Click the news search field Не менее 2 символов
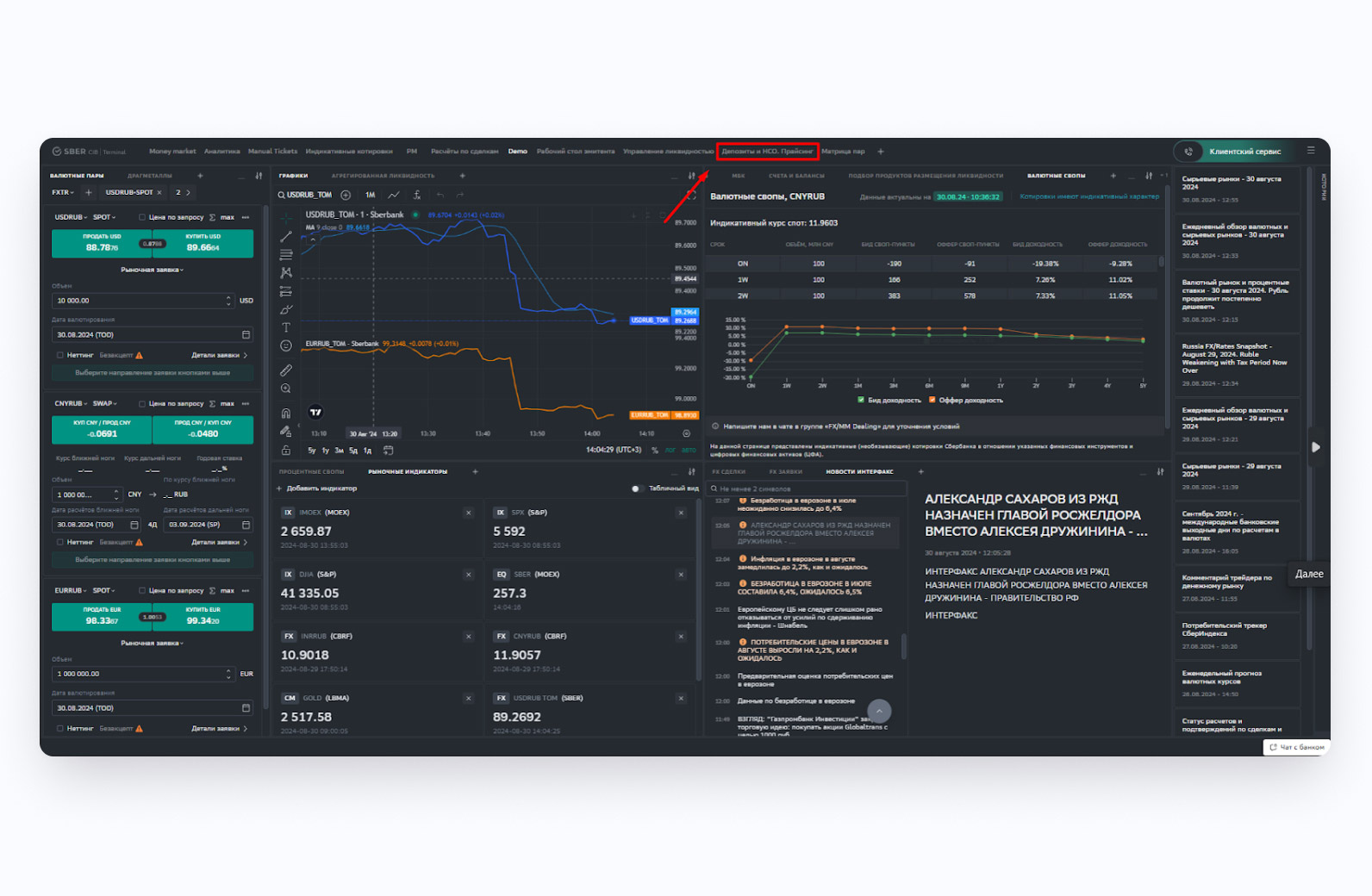This screenshot has width=1372, height=896. coord(806,488)
